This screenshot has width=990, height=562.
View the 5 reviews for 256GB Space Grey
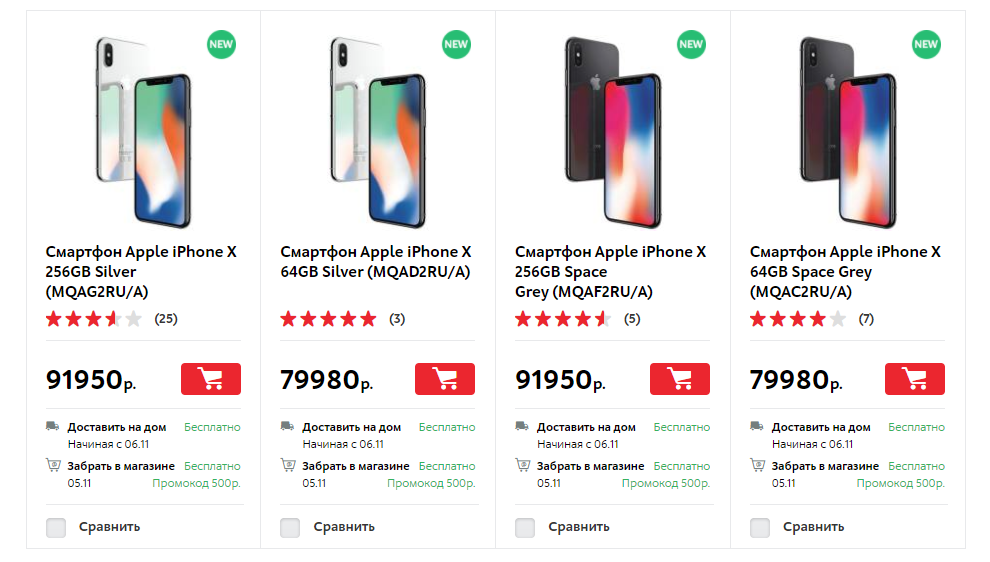(x=632, y=320)
